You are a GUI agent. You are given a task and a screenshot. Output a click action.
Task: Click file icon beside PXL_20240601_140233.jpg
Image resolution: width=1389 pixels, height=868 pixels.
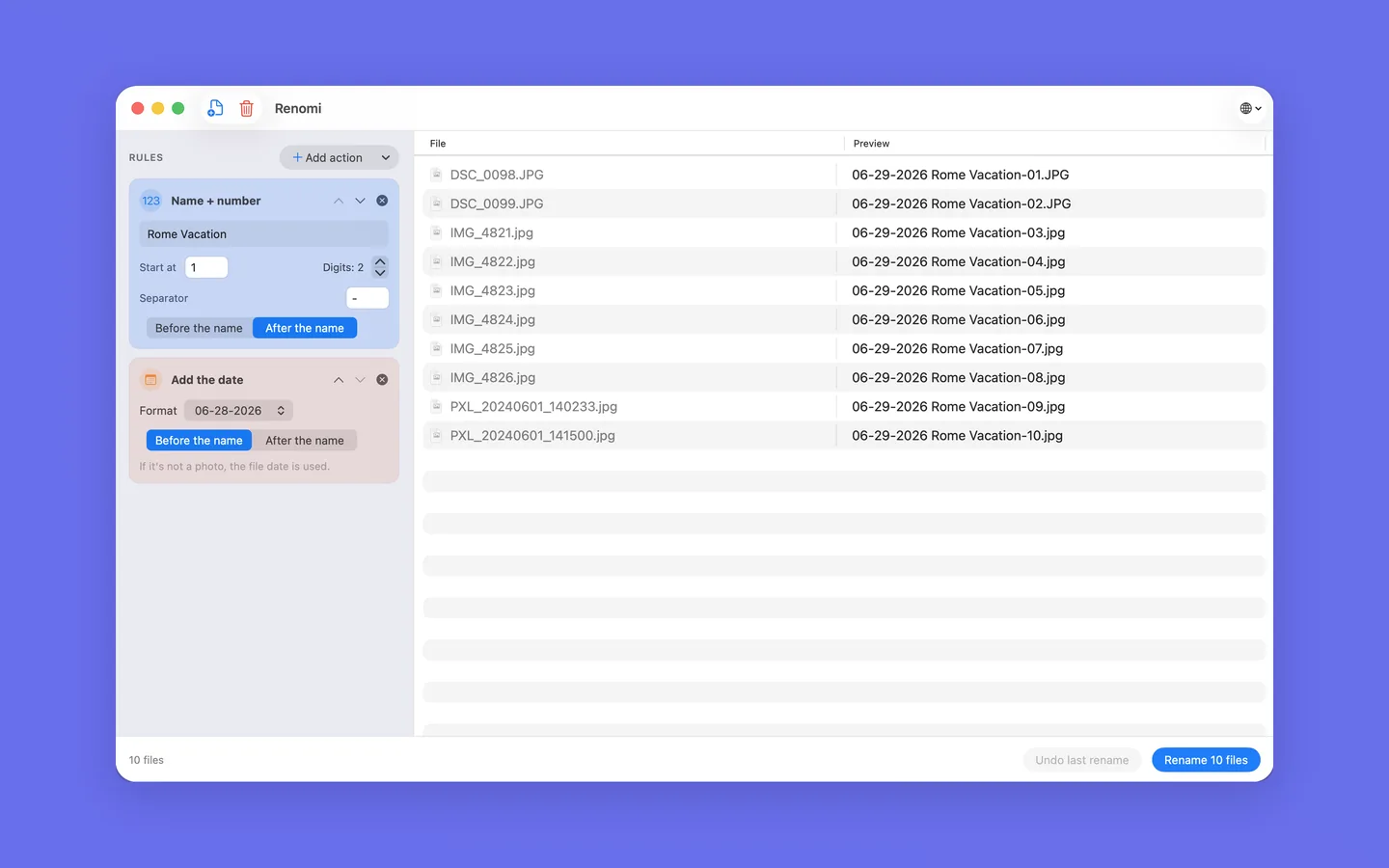(436, 406)
